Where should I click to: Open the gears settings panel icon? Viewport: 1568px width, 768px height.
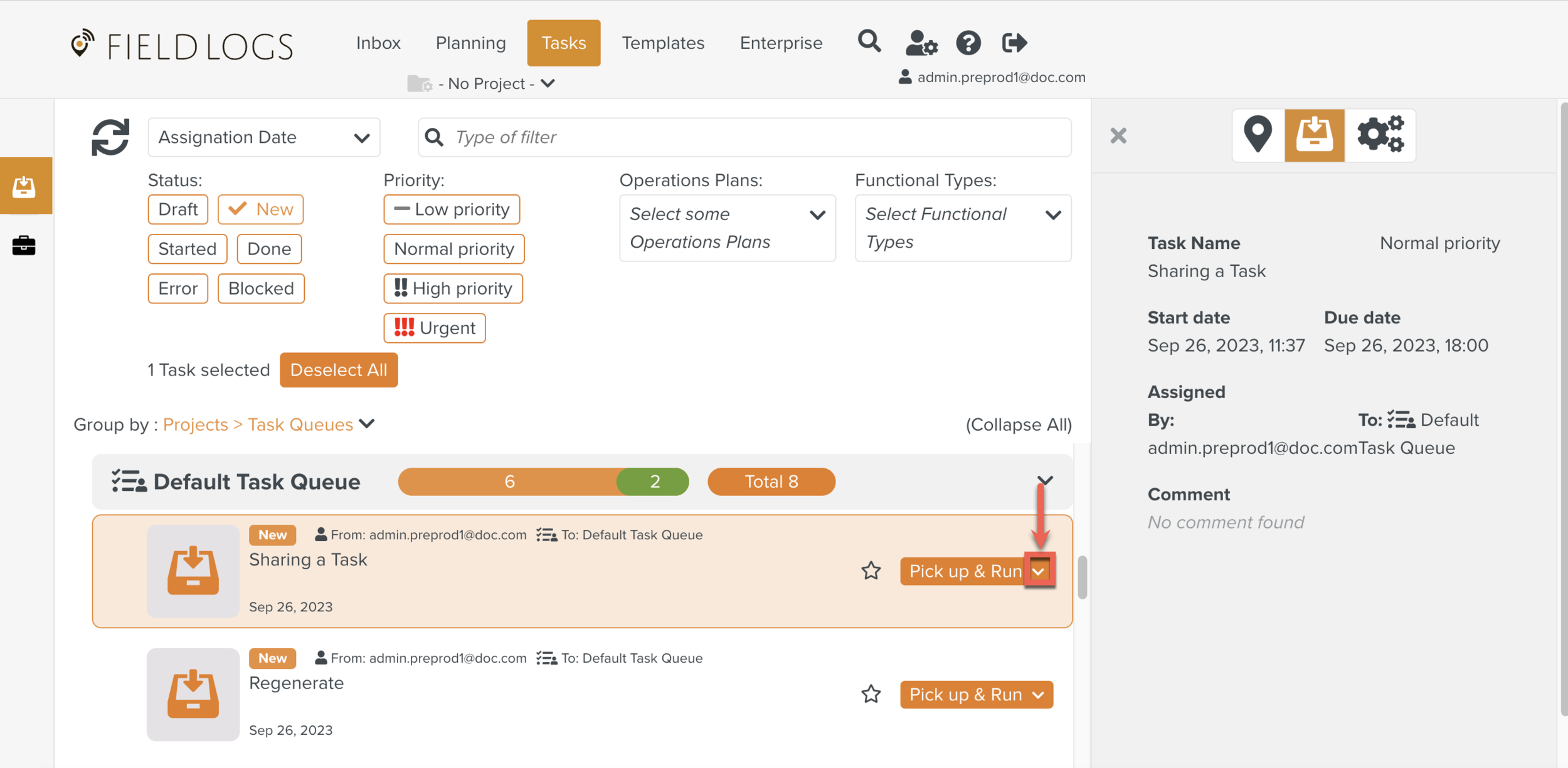coord(1380,135)
